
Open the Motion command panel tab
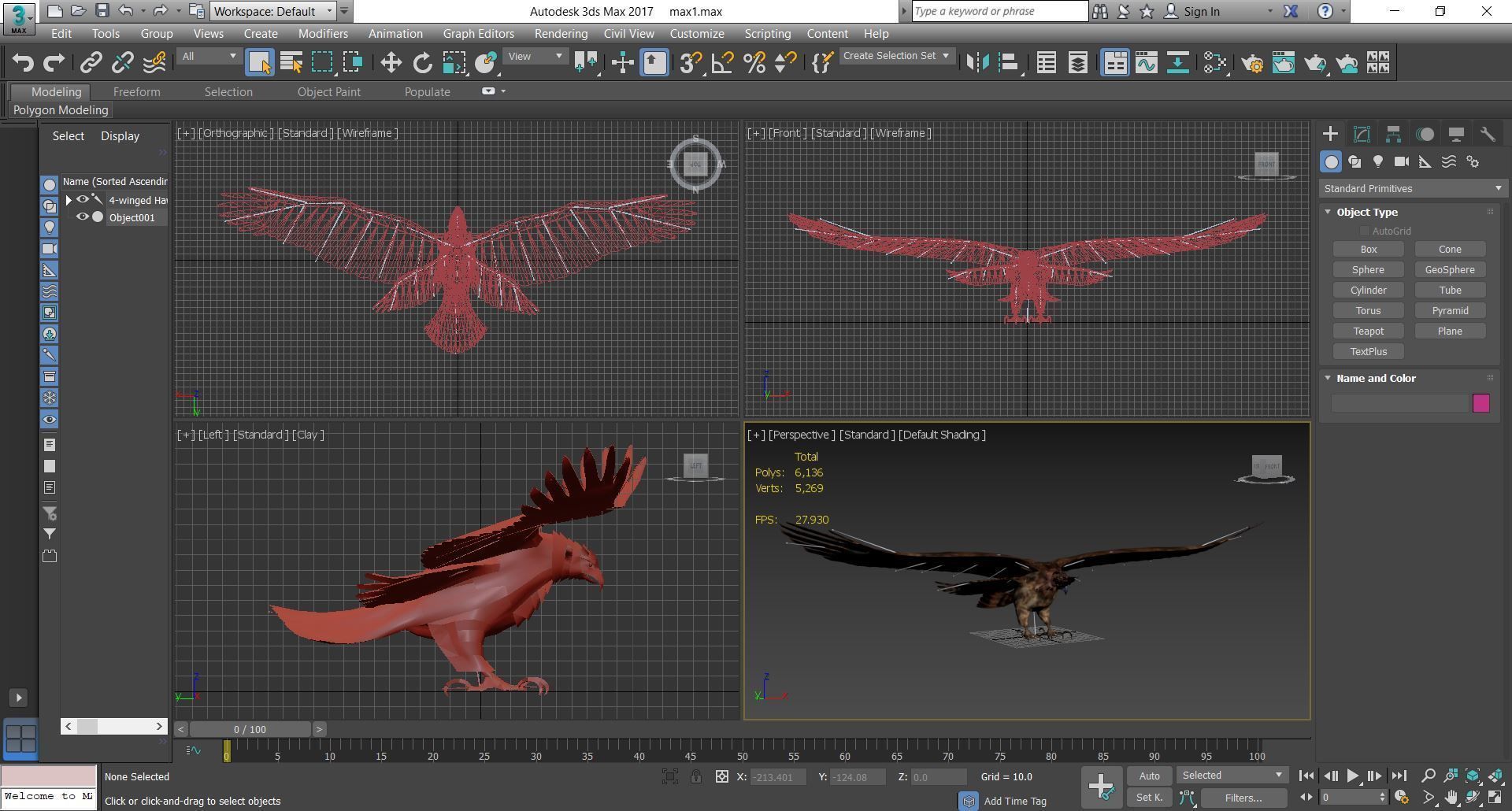click(x=1425, y=134)
